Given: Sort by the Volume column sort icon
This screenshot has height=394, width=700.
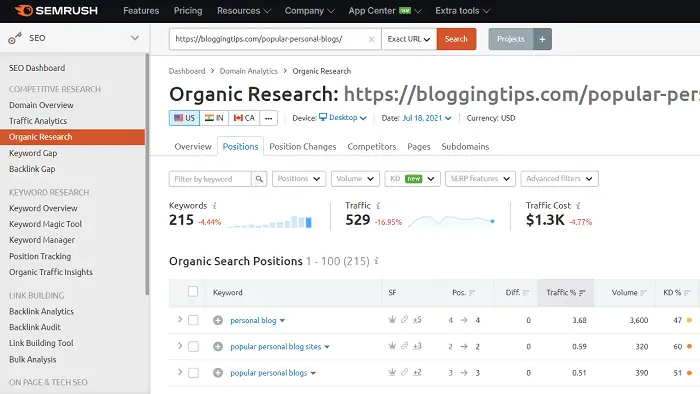Looking at the screenshot, I should pos(643,293).
